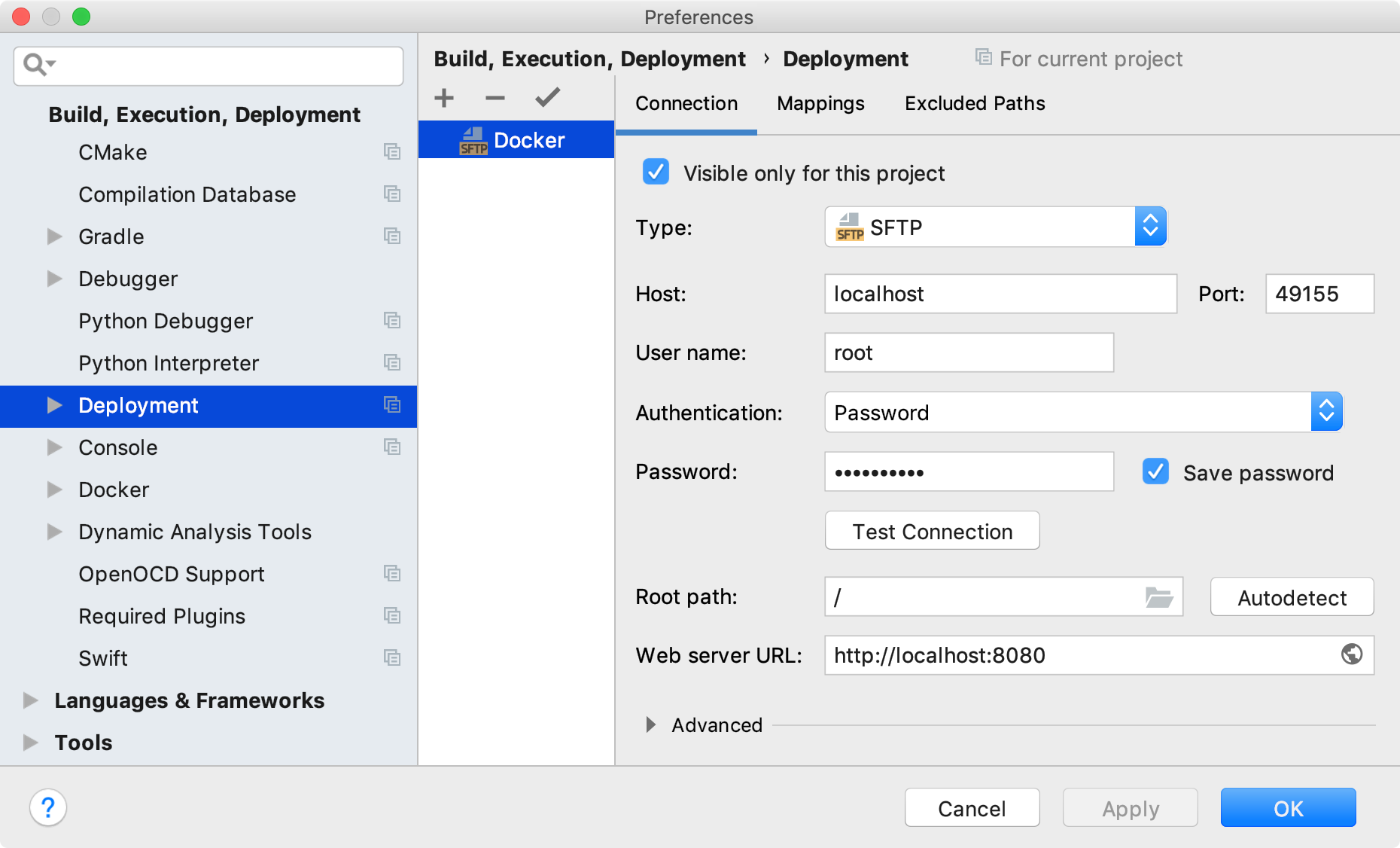Click the project-level icon next to Gradle
This screenshot has height=848, width=1400.
pyautogui.click(x=392, y=236)
